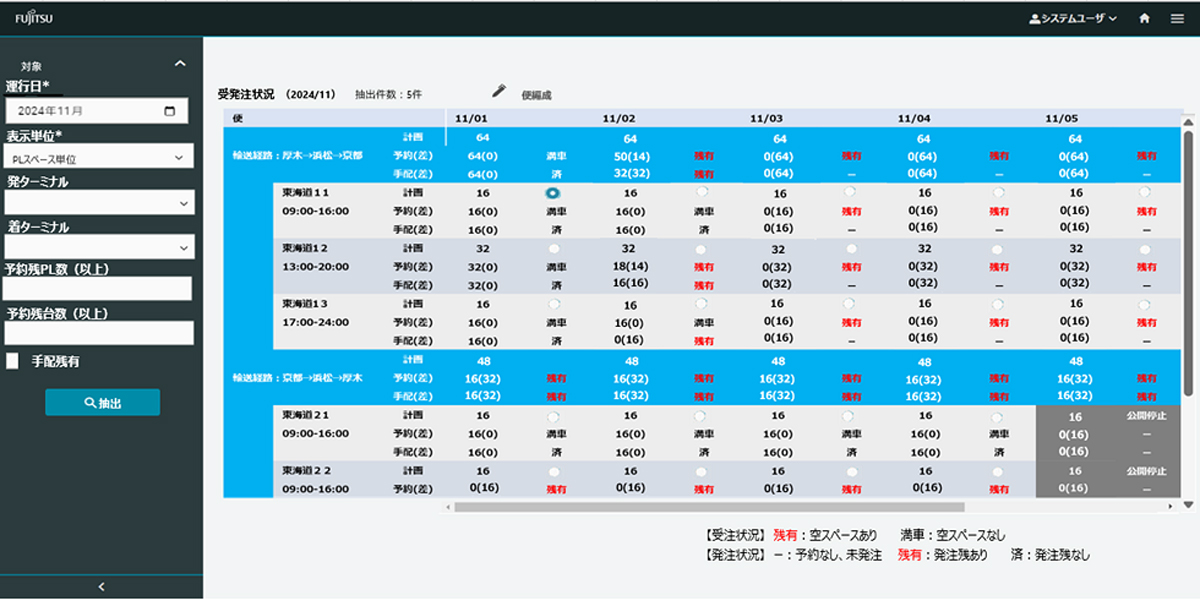The height and width of the screenshot is (606, 1200).
Task: Collapse the sidebar with the left chevron
Action: [x=101, y=587]
